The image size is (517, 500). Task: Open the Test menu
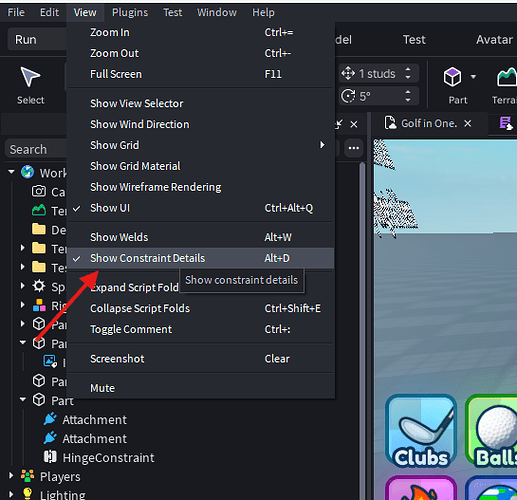(172, 12)
